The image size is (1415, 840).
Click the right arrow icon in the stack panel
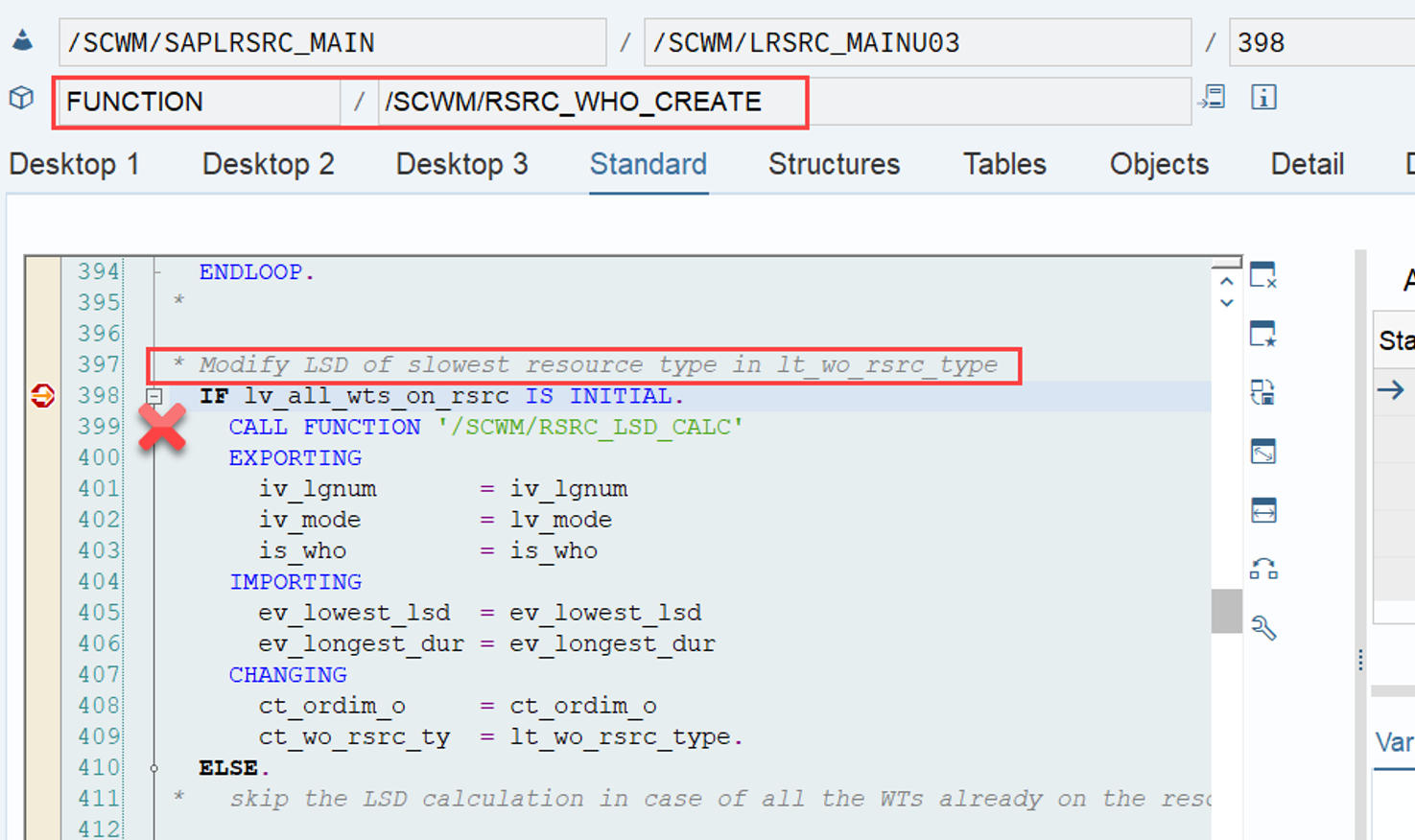pyautogui.click(x=1391, y=389)
